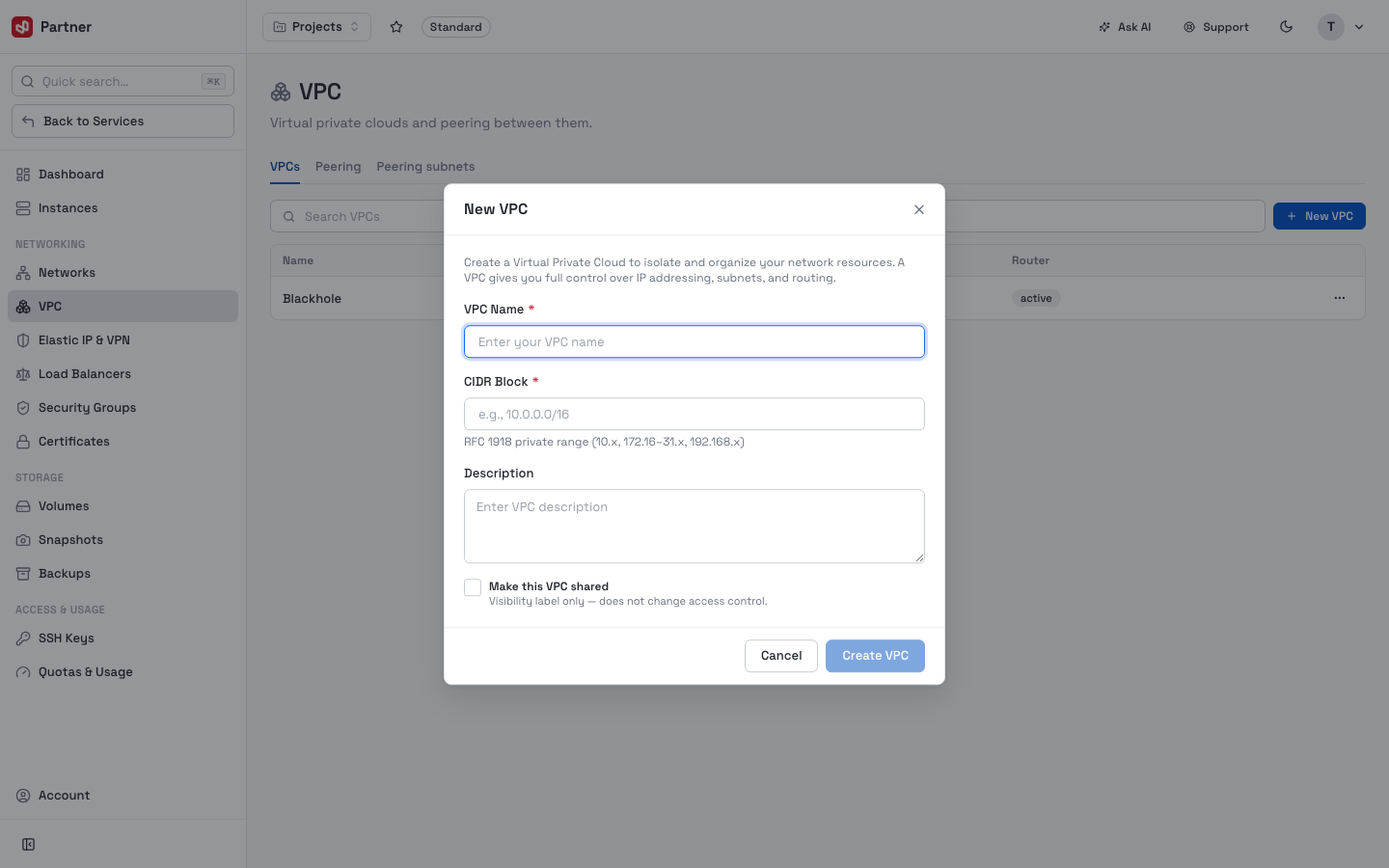Click the Elastic IP shield icon
Image resolution: width=1389 pixels, height=868 pixels.
coord(23,340)
